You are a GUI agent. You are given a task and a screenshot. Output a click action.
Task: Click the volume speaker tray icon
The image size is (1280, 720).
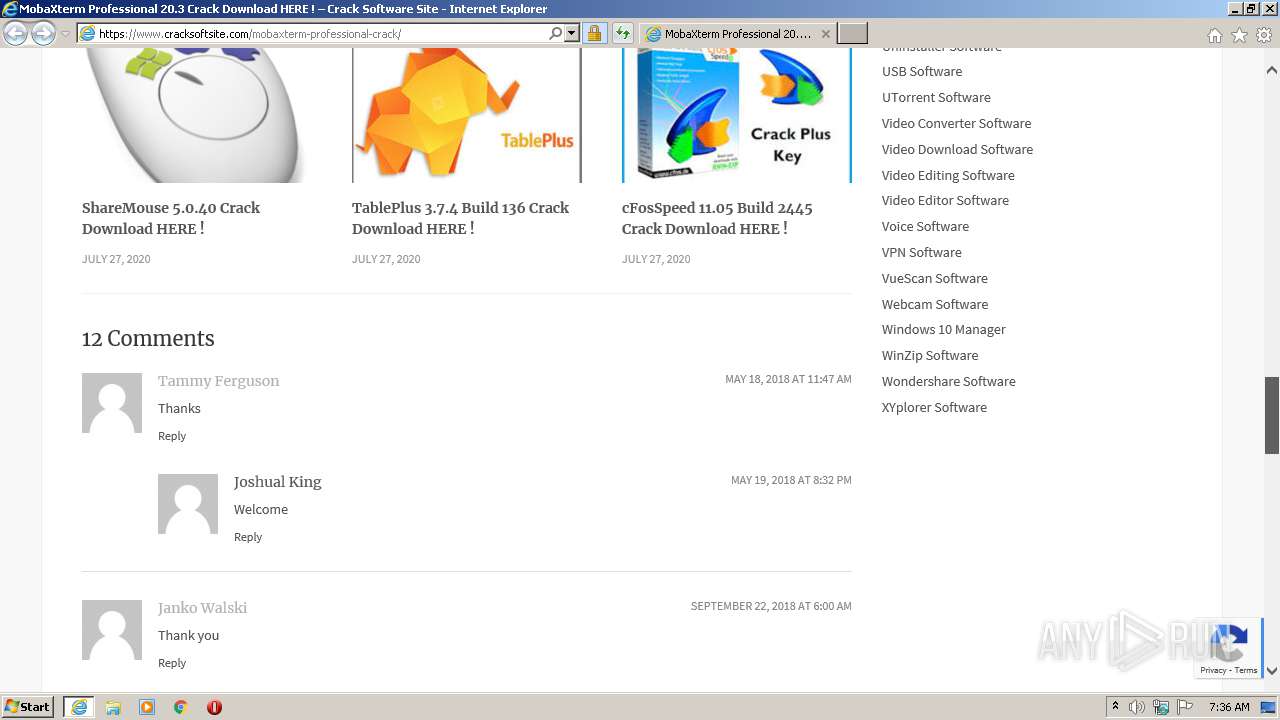tap(1137, 707)
